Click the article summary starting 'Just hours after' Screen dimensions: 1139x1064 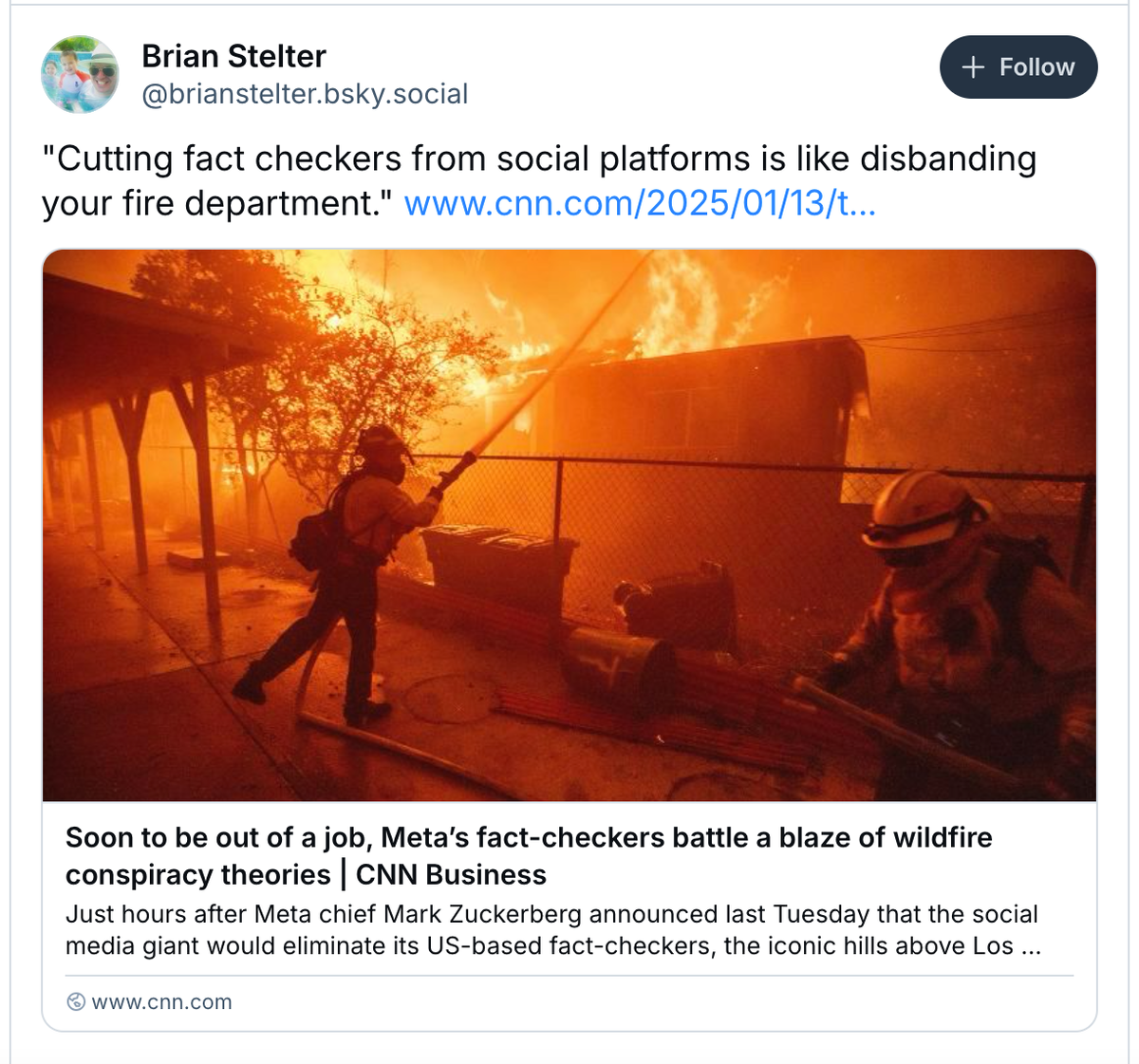pyautogui.click(x=551, y=930)
